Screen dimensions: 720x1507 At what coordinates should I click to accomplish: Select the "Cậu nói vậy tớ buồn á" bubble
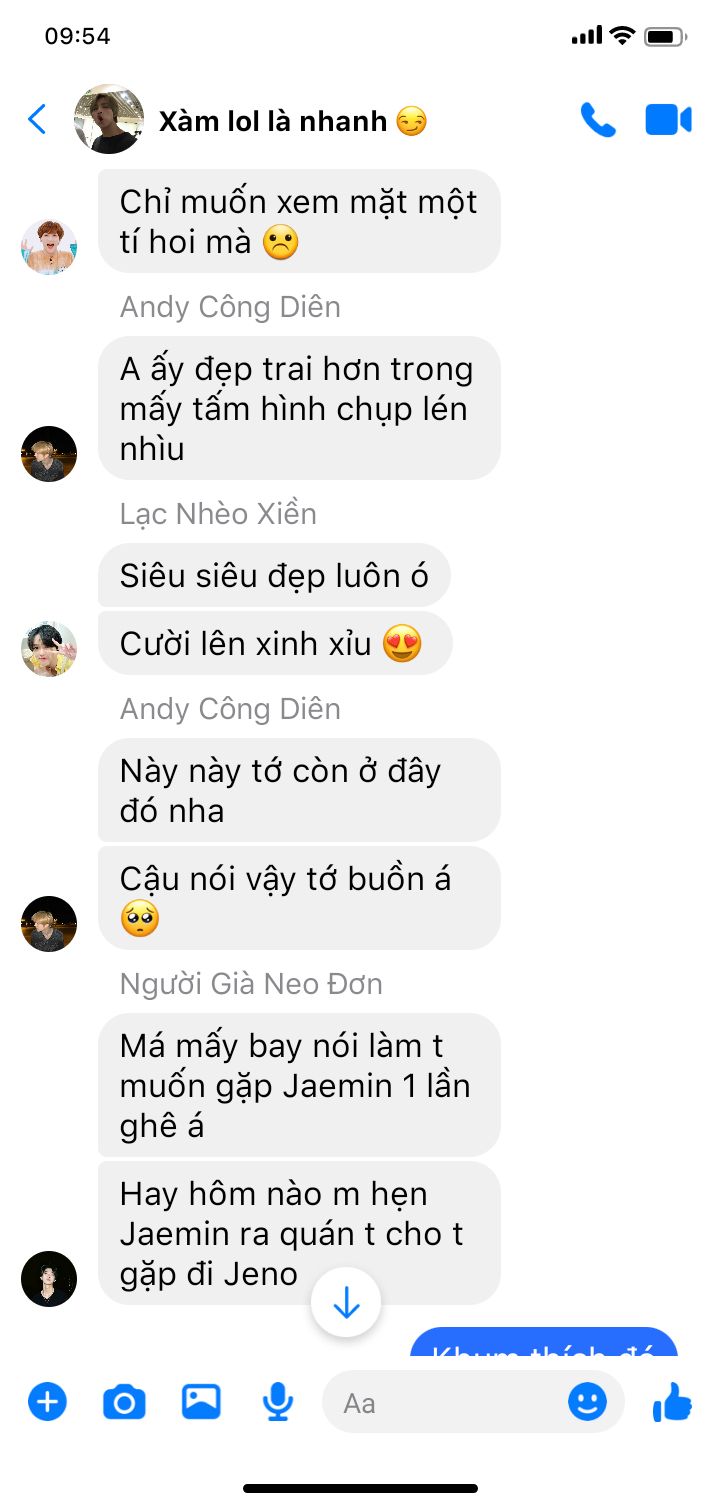(299, 898)
